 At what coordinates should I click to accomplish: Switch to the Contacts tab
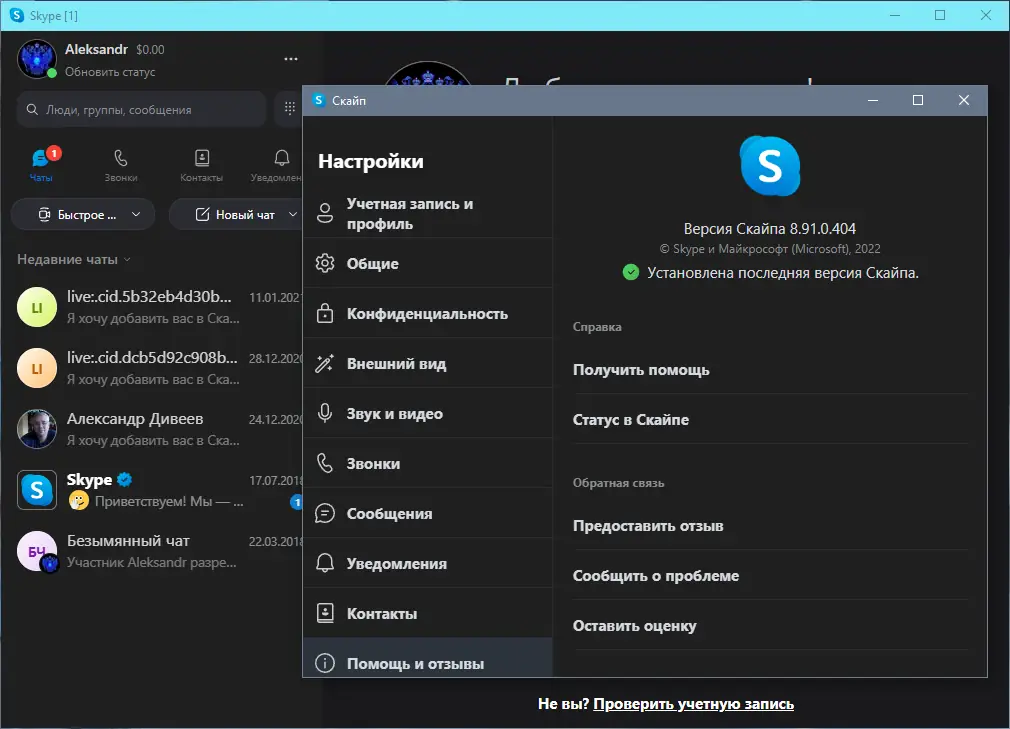pyautogui.click(x=201, y=166)
